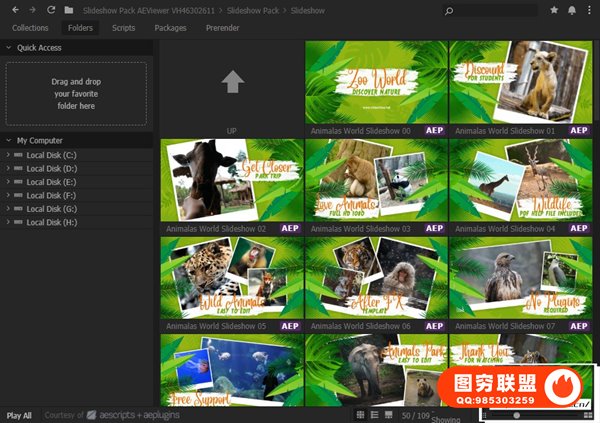Switch to list view layout icon

[x=374, y=414]
